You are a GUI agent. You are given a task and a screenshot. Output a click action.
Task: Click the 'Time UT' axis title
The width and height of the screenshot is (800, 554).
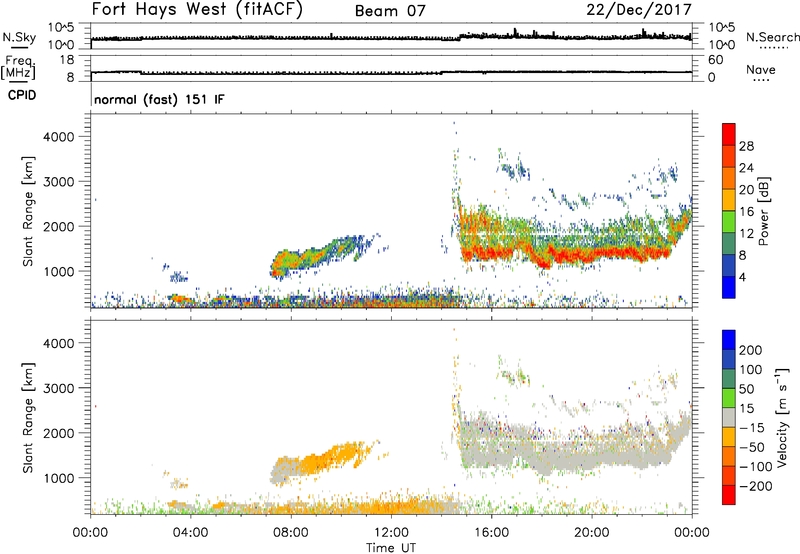[391, 548]
